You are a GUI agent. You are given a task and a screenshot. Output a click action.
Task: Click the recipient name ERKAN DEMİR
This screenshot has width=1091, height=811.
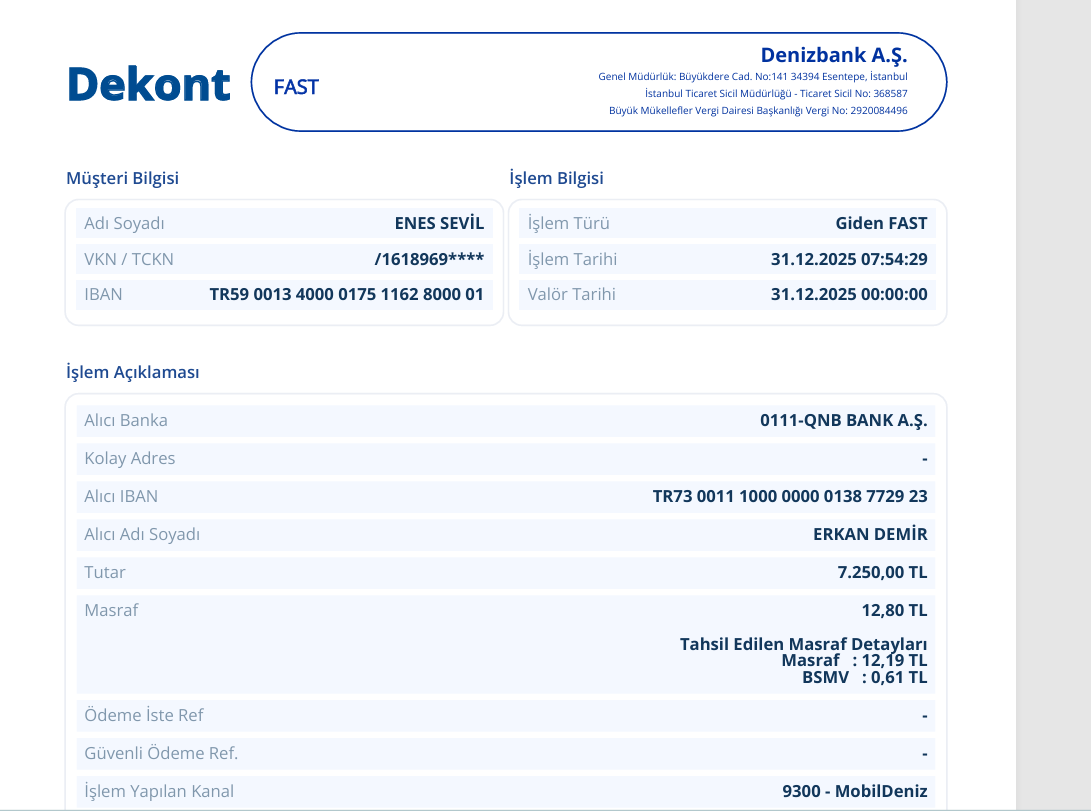tap(870, 534)
